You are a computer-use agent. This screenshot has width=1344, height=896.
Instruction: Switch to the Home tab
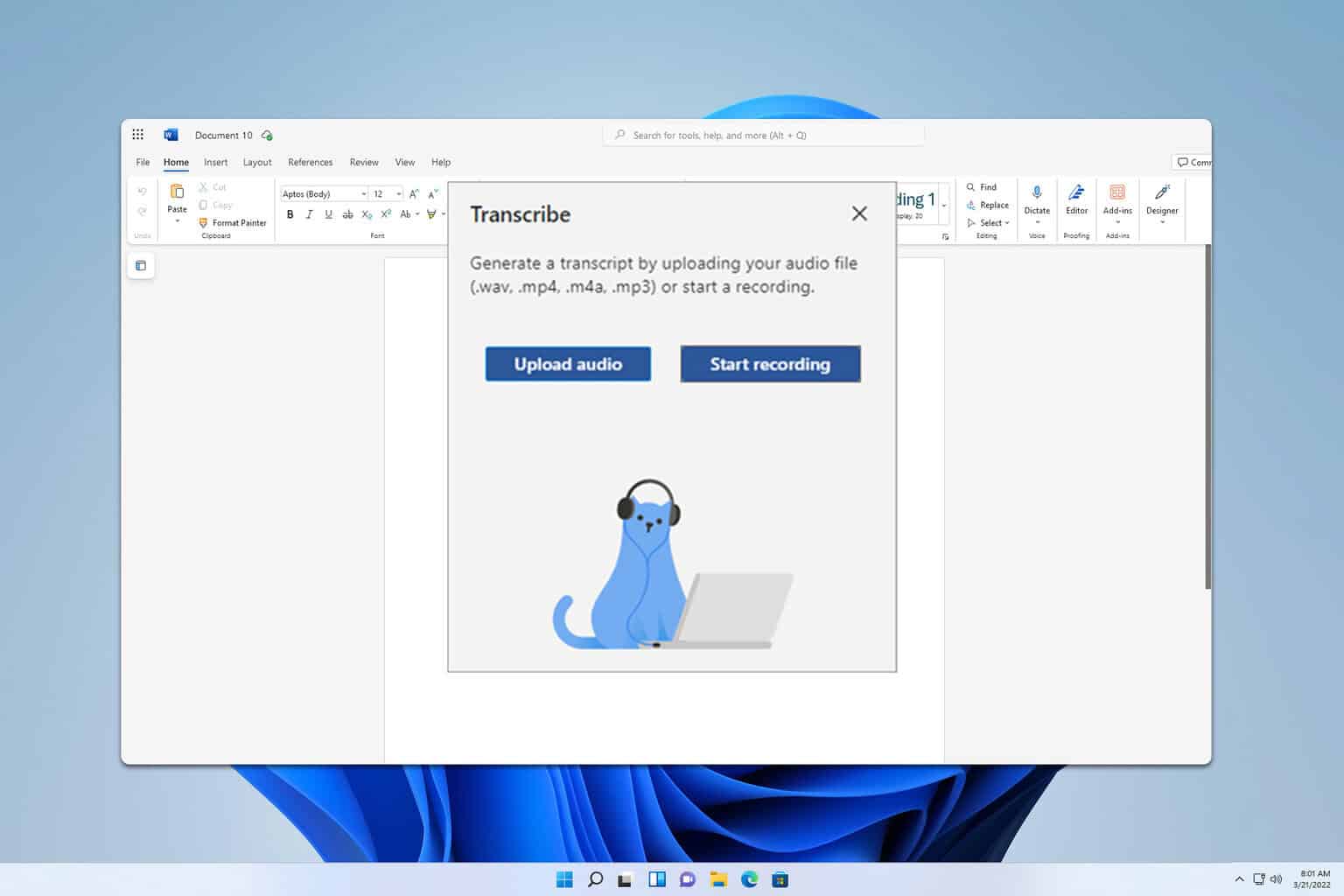(176, 163)
